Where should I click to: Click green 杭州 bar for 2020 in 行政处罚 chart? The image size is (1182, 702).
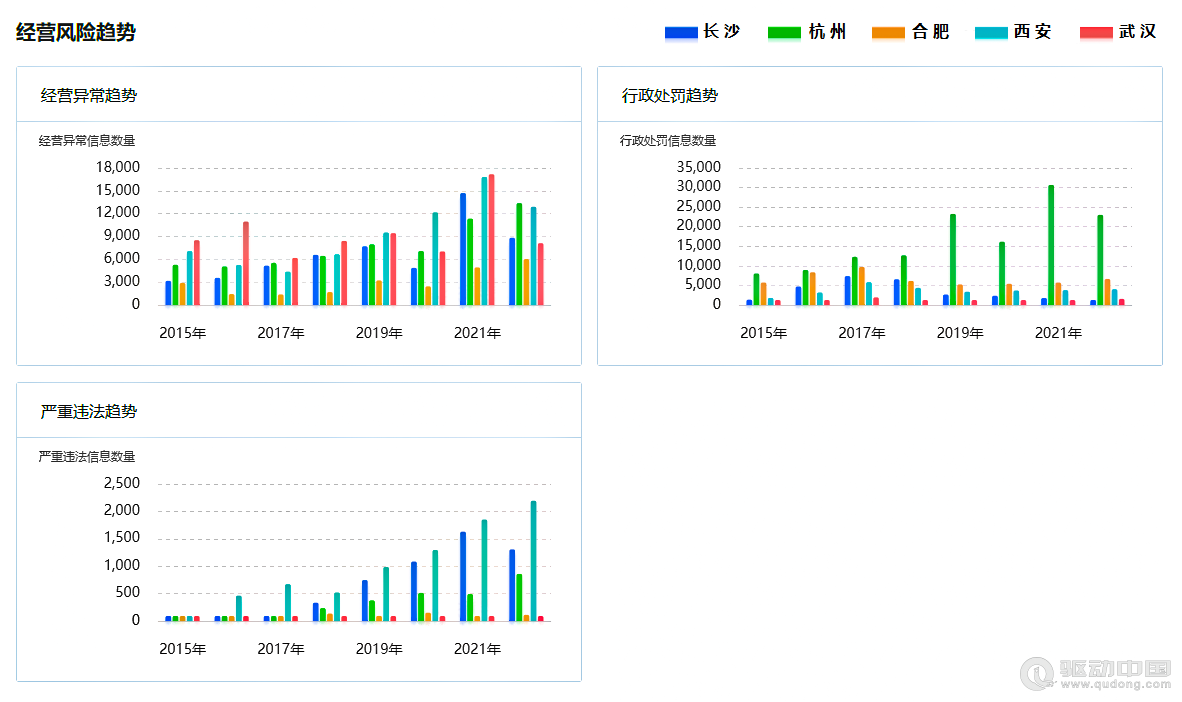click(1002, 274)
